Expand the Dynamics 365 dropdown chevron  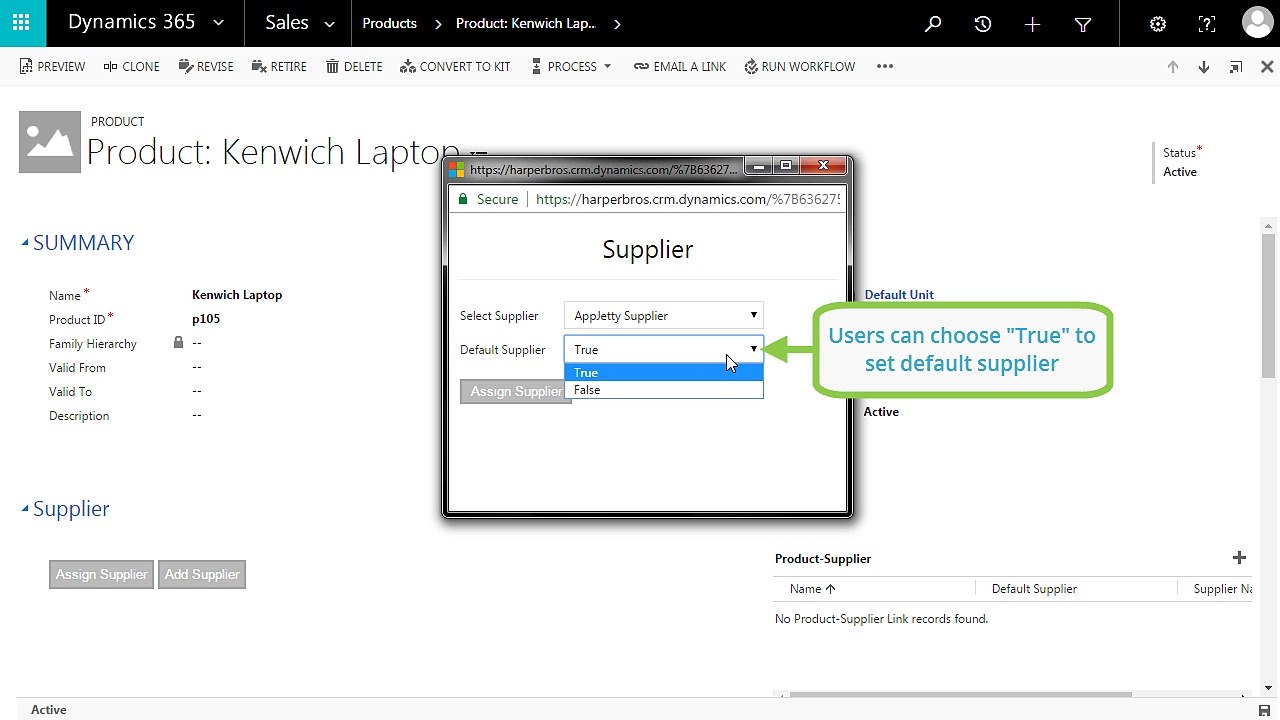[x=219, y=24]
